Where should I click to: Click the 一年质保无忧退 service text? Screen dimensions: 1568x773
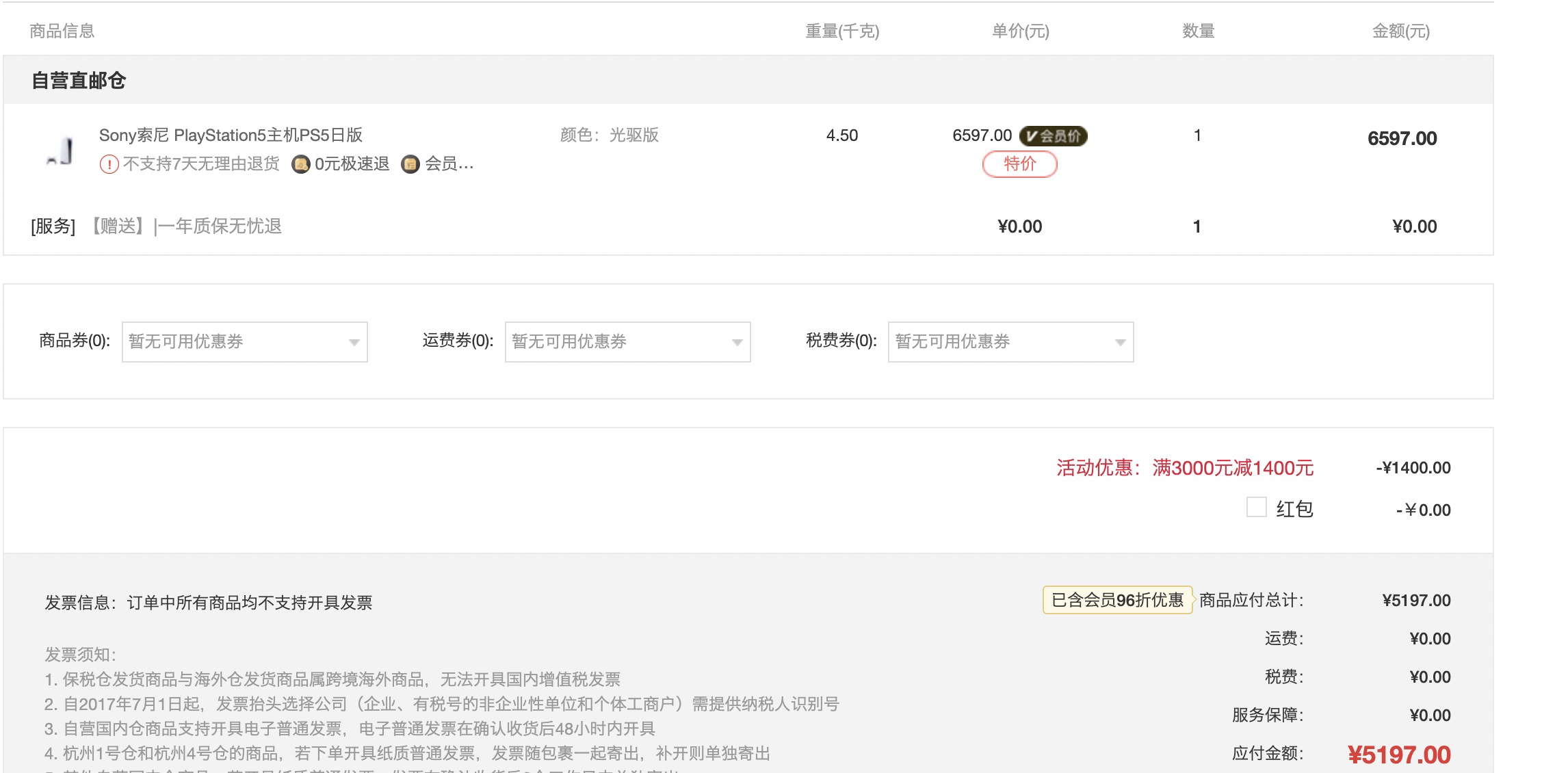(x=220, y=226)
